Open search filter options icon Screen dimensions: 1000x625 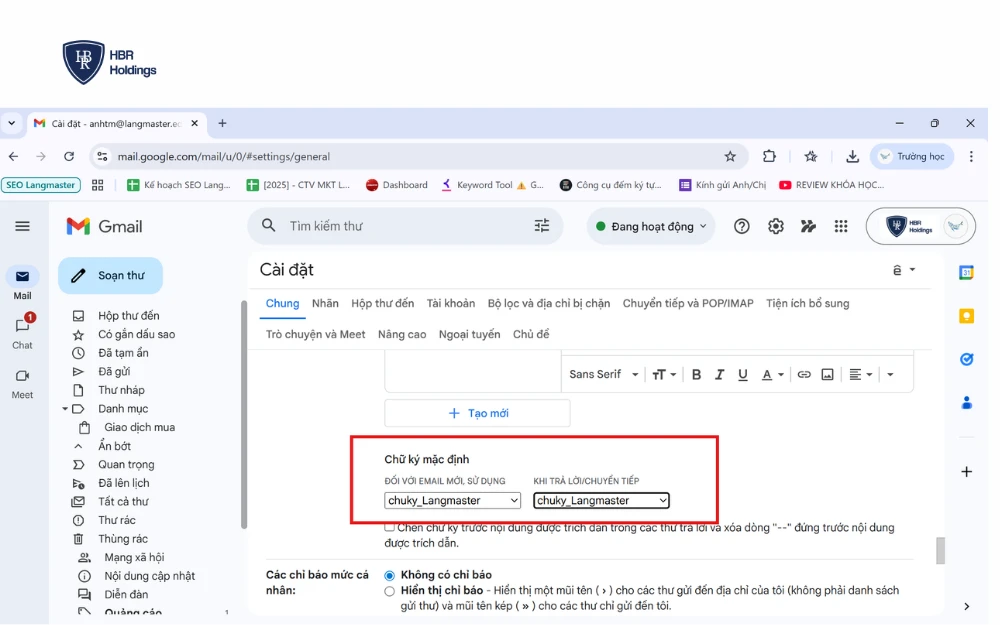pyautogui.click(x=541, y=226)
